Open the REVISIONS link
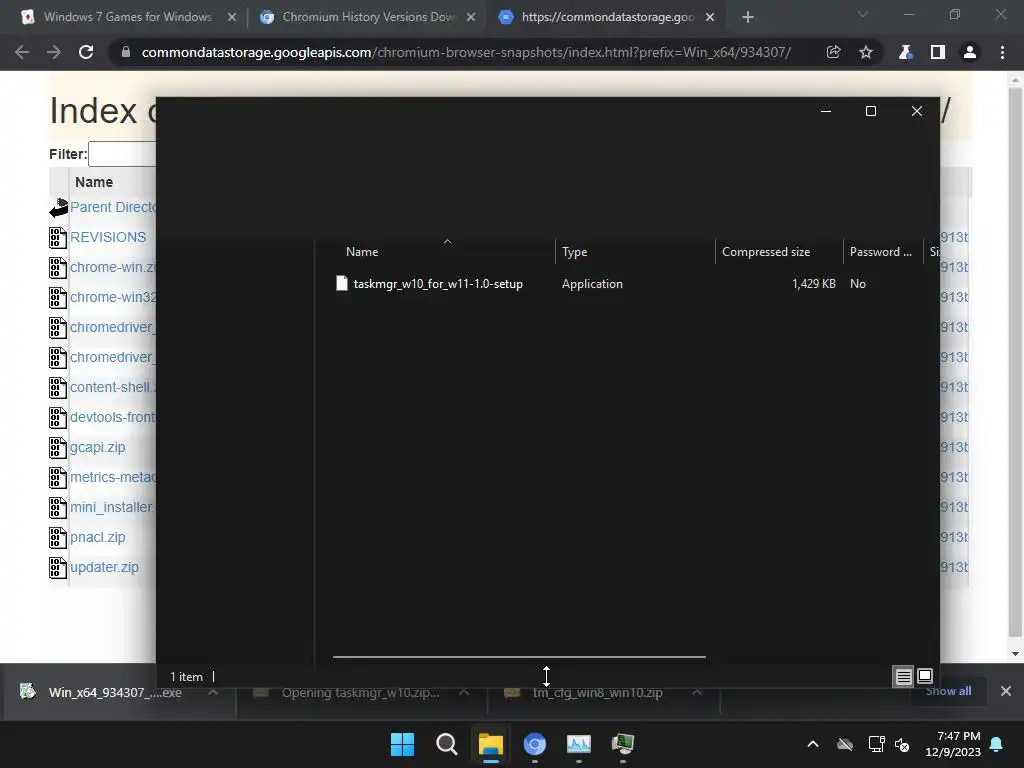Screen dimensions: 1024x768 [x=108, y=237]
